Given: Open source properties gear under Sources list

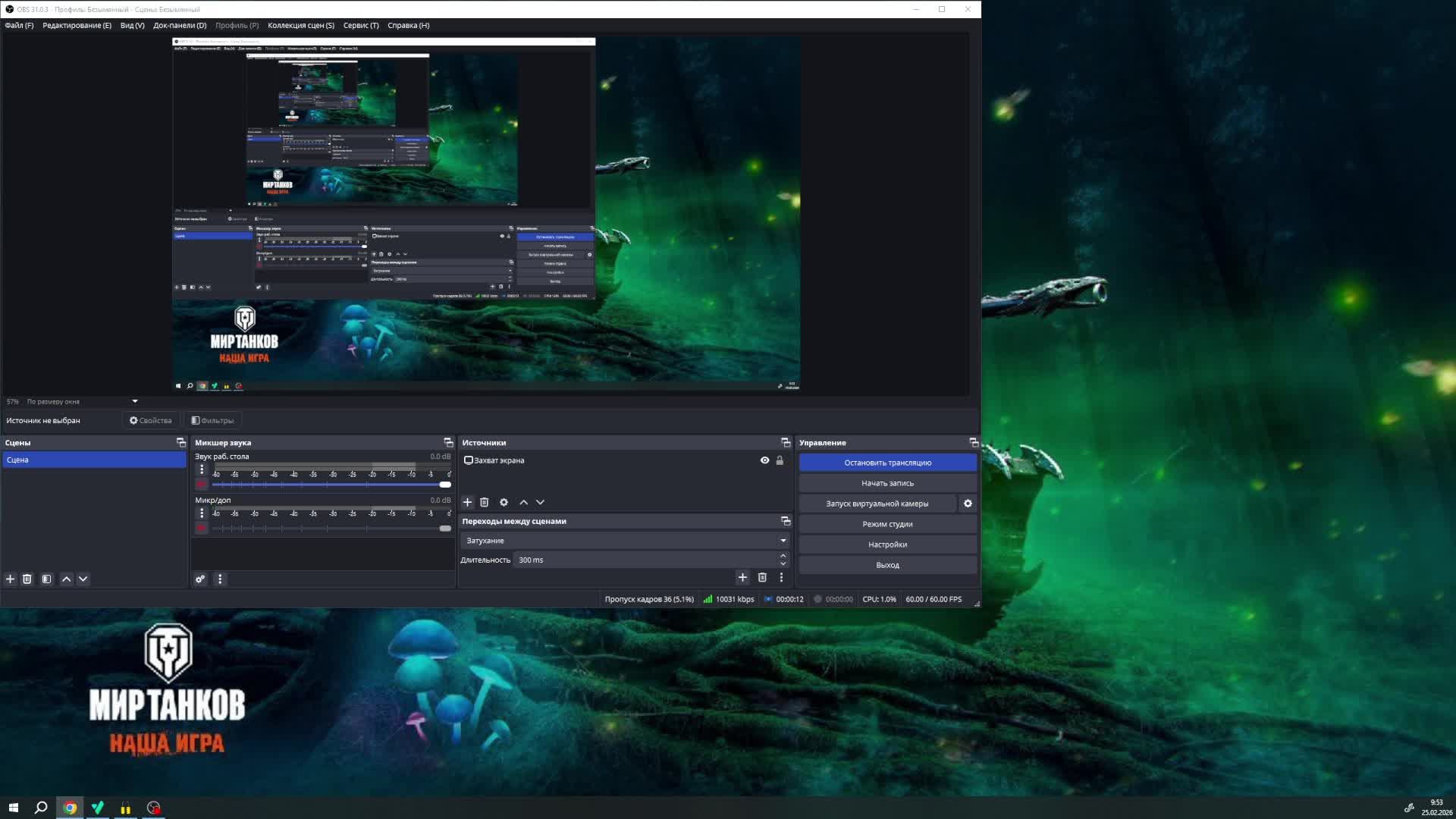Looking at the screenshot, I should [504, 503].
